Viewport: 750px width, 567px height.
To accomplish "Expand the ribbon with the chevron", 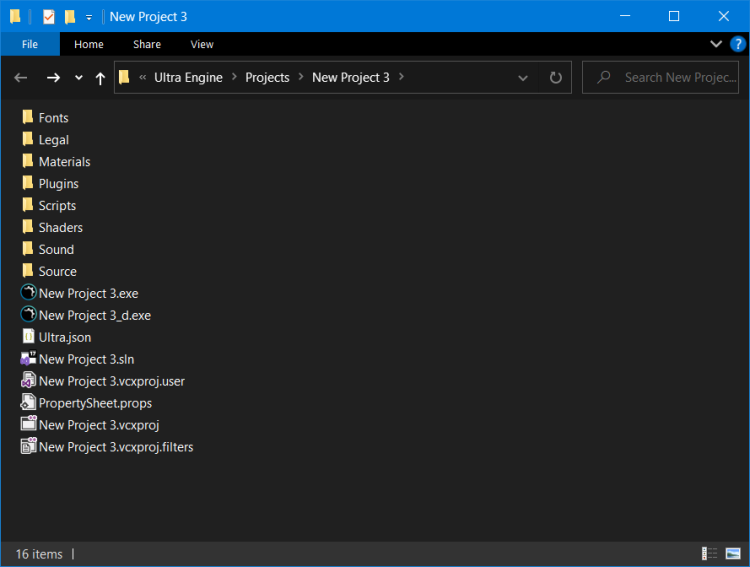I will (x=716, y=44).
